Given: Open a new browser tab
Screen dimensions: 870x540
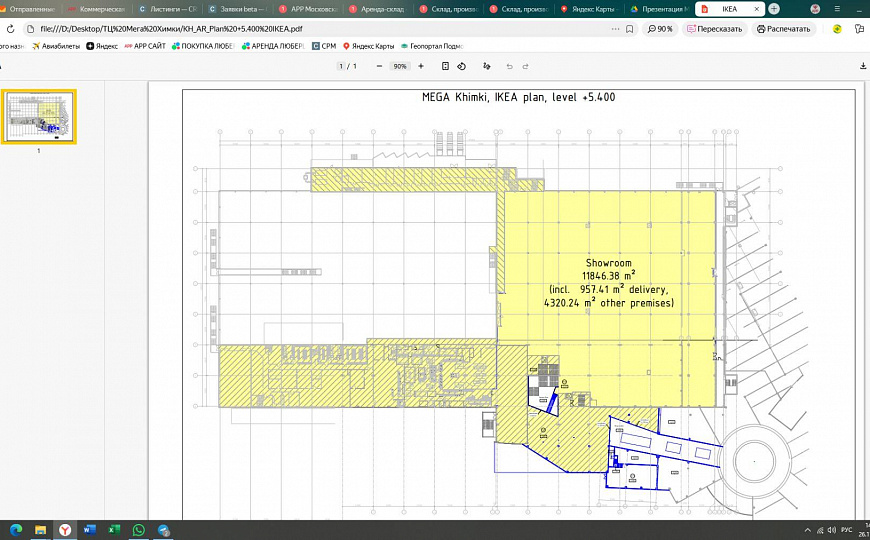Looking at the screenshot, I should pyautogui.click(x=773, y=9).
